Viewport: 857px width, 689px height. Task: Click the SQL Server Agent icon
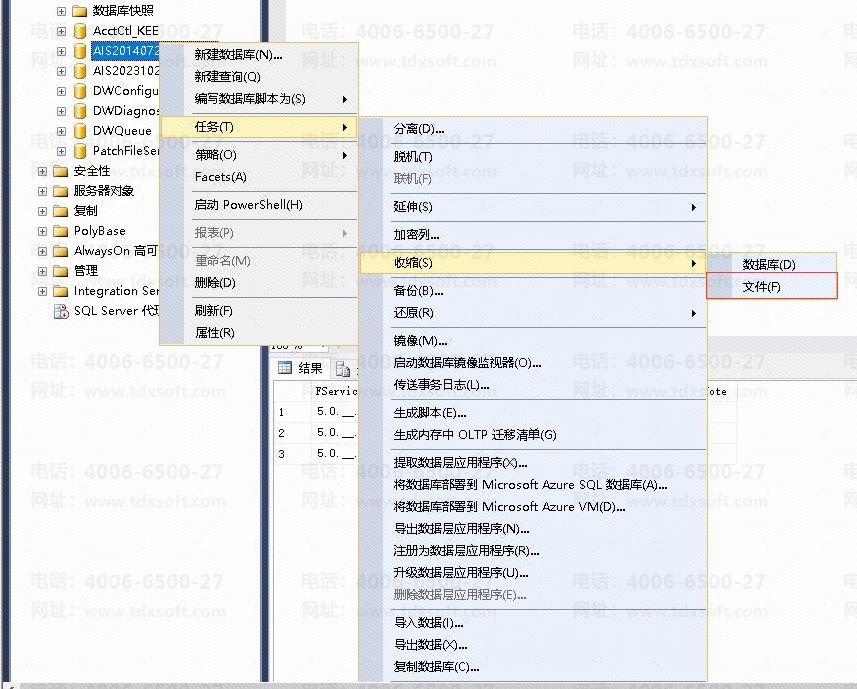point(61,311)
